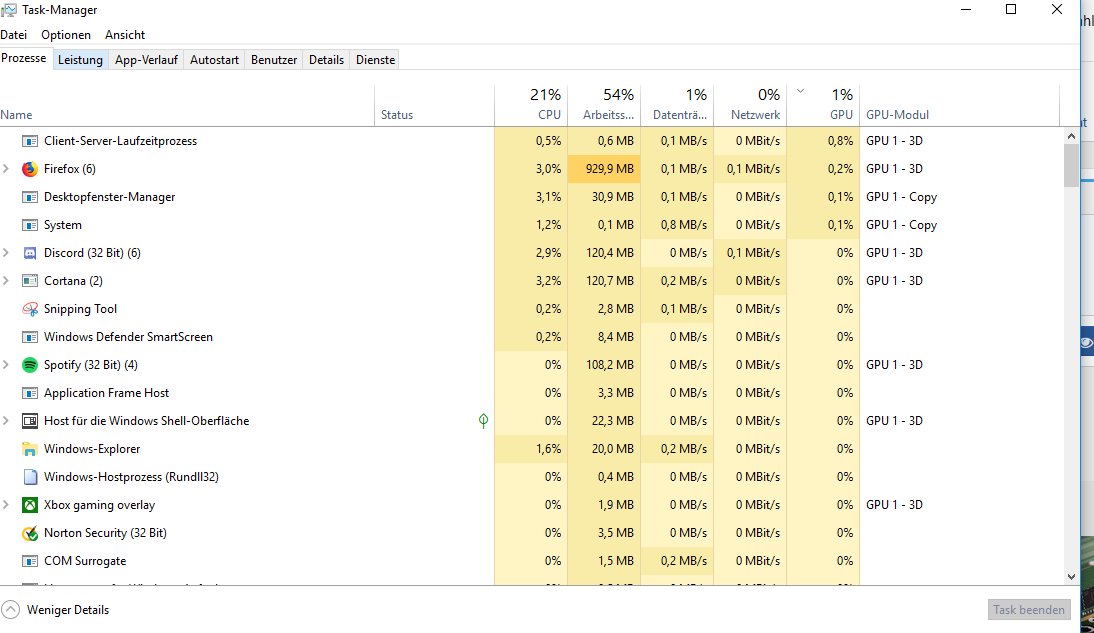The height and width of the screenshot is (633, 1094).
Task: Sort by the Arbeitsspeicher column header
Action: [x=604, y=106]
